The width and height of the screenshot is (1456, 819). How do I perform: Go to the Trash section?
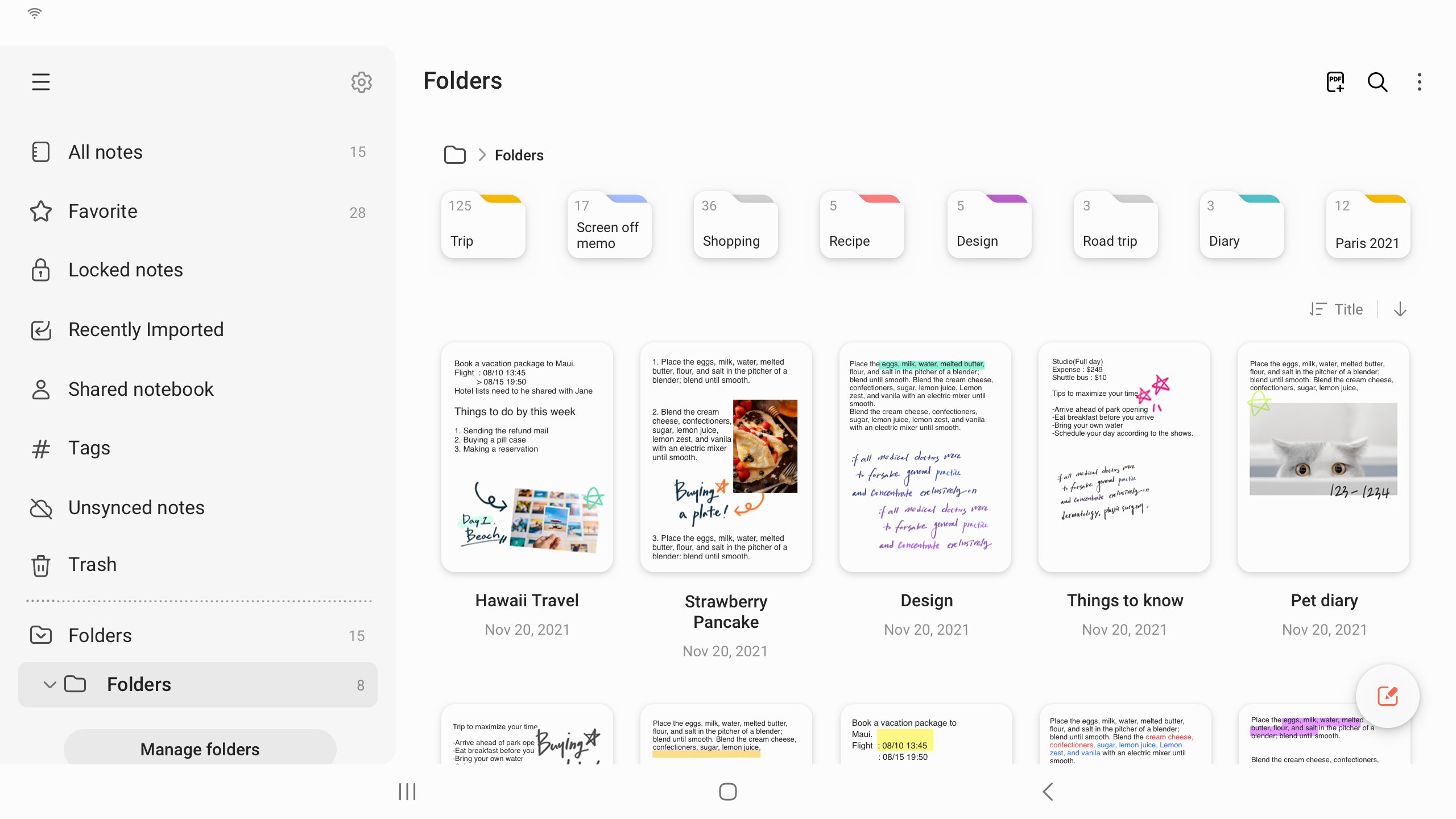point(92,564)
